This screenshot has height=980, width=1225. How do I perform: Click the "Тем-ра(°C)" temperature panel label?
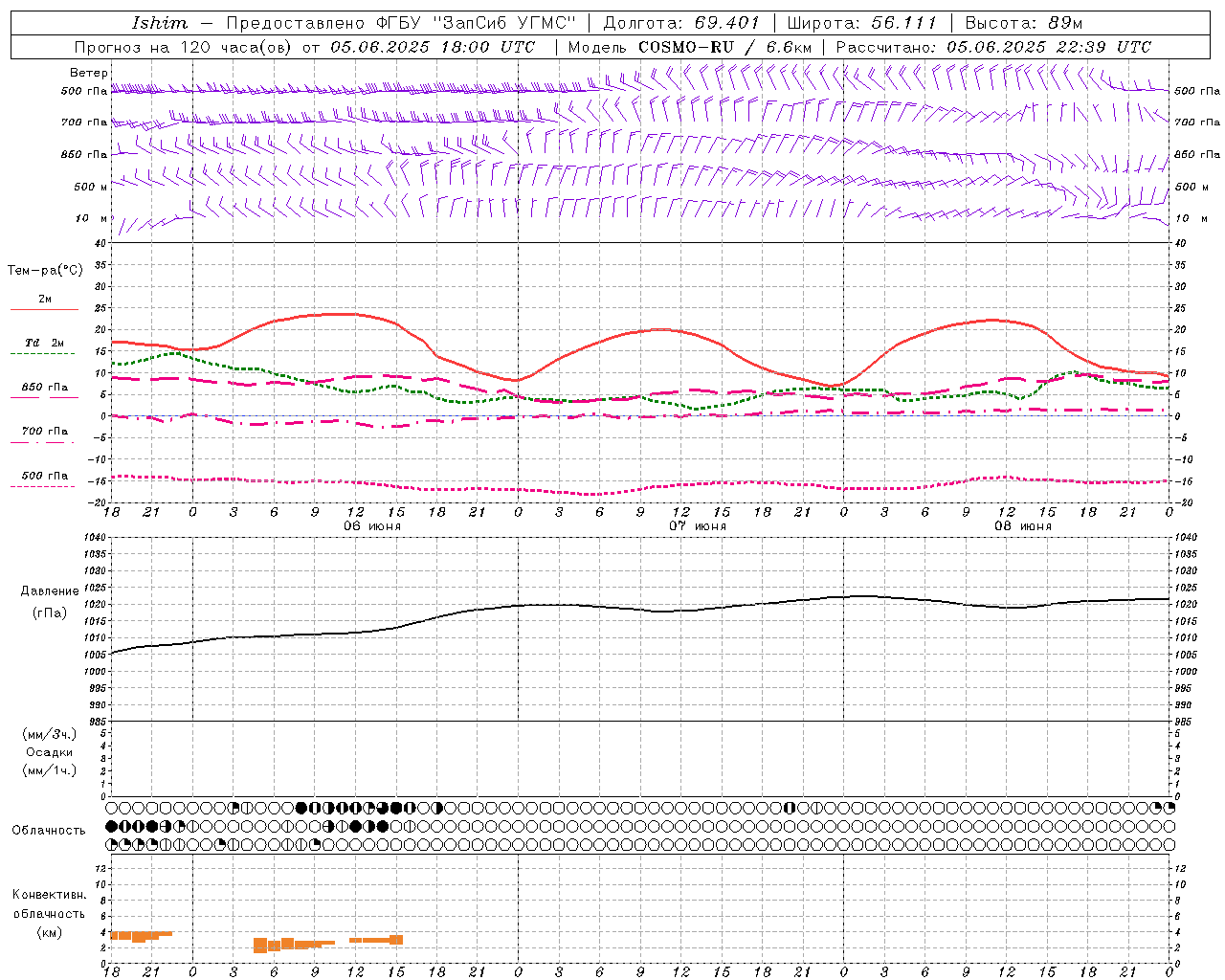pyautogui.click(x=45, y=271)
